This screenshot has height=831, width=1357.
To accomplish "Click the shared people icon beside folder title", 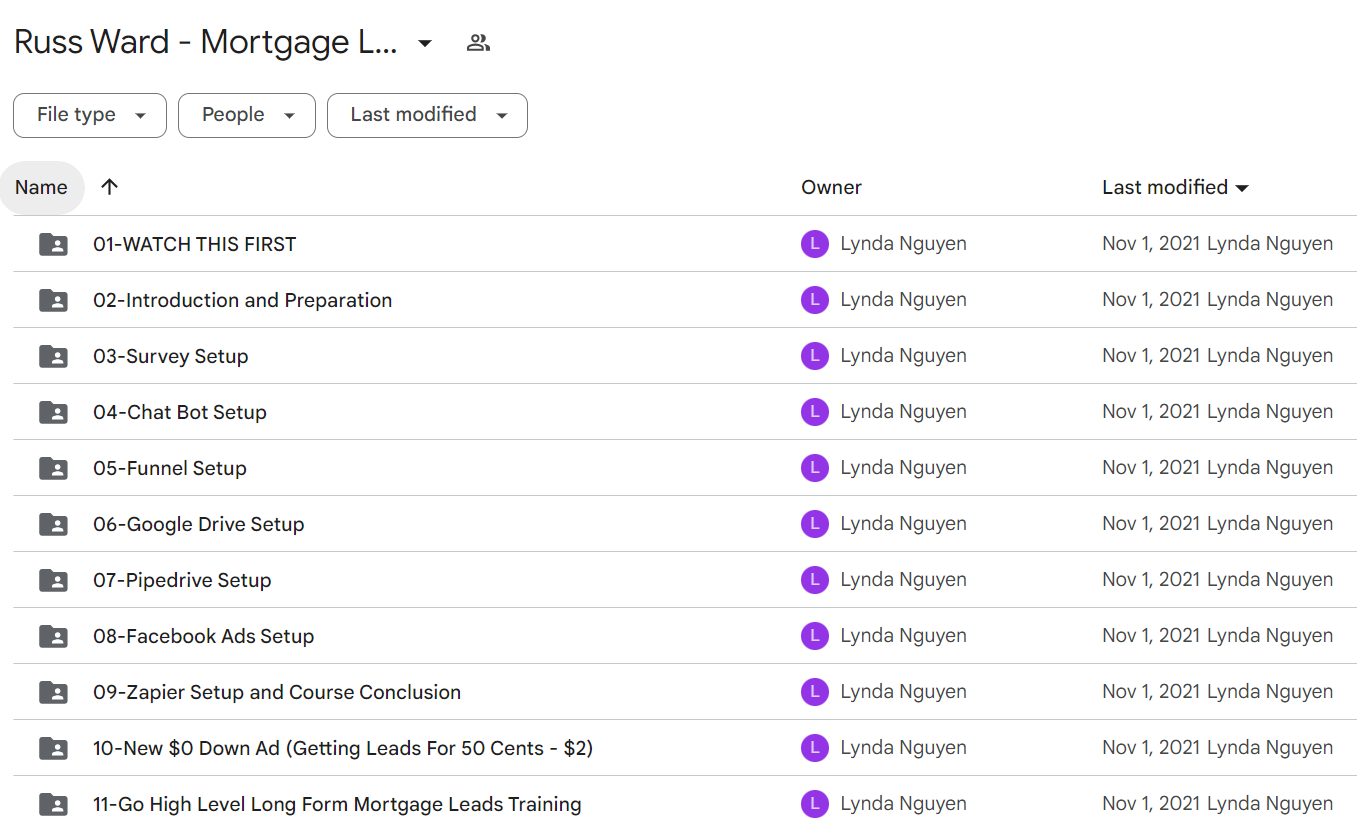I will click(x=478, y=43).
